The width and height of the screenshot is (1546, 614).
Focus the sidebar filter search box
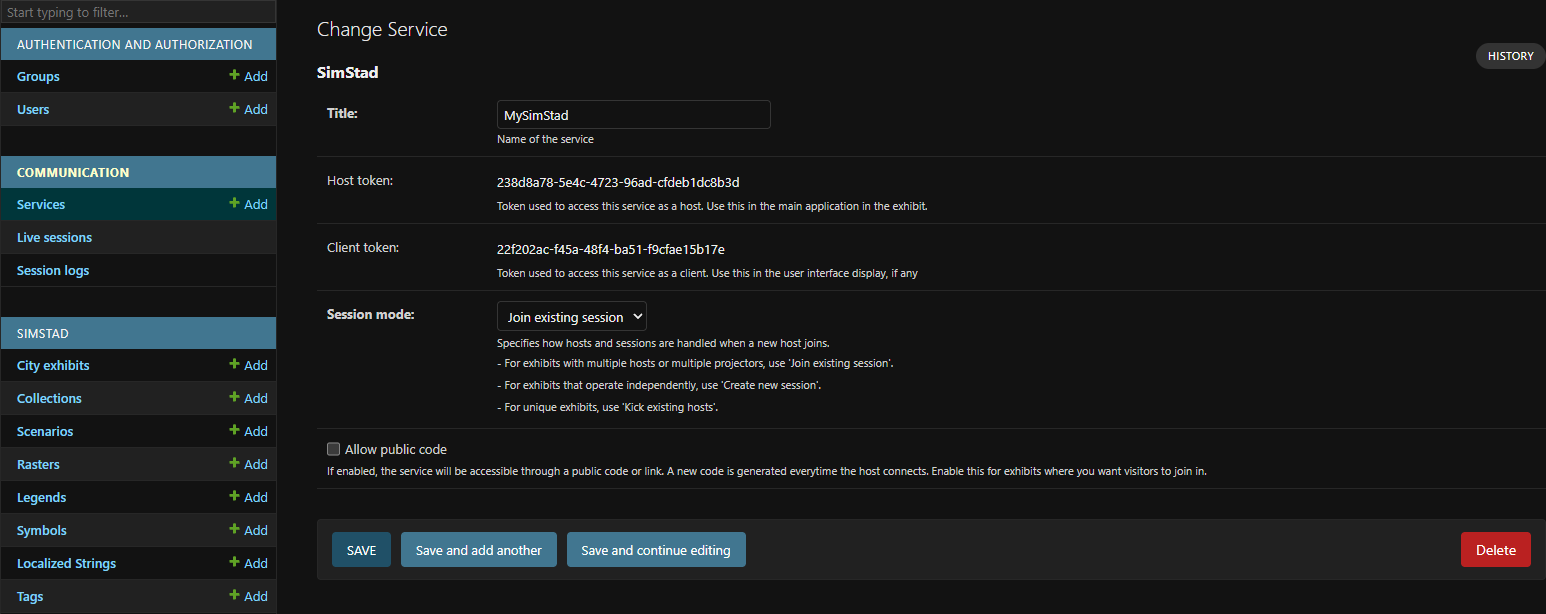(x=138, y=13)
